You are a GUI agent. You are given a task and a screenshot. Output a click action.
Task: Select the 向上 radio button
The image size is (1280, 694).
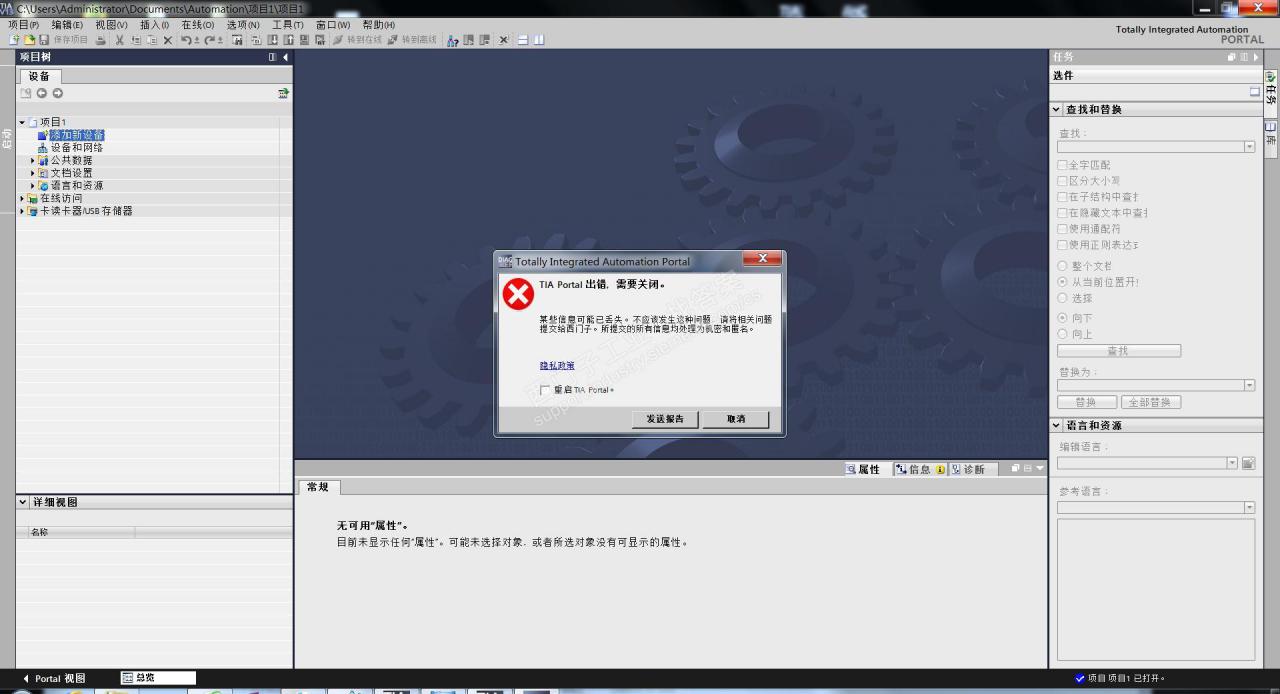[1062, 334]
